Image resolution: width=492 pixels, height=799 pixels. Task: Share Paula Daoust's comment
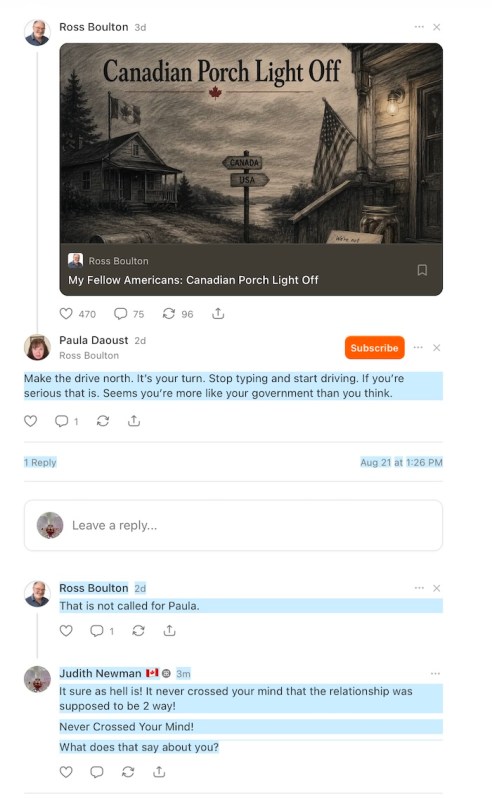134,421
